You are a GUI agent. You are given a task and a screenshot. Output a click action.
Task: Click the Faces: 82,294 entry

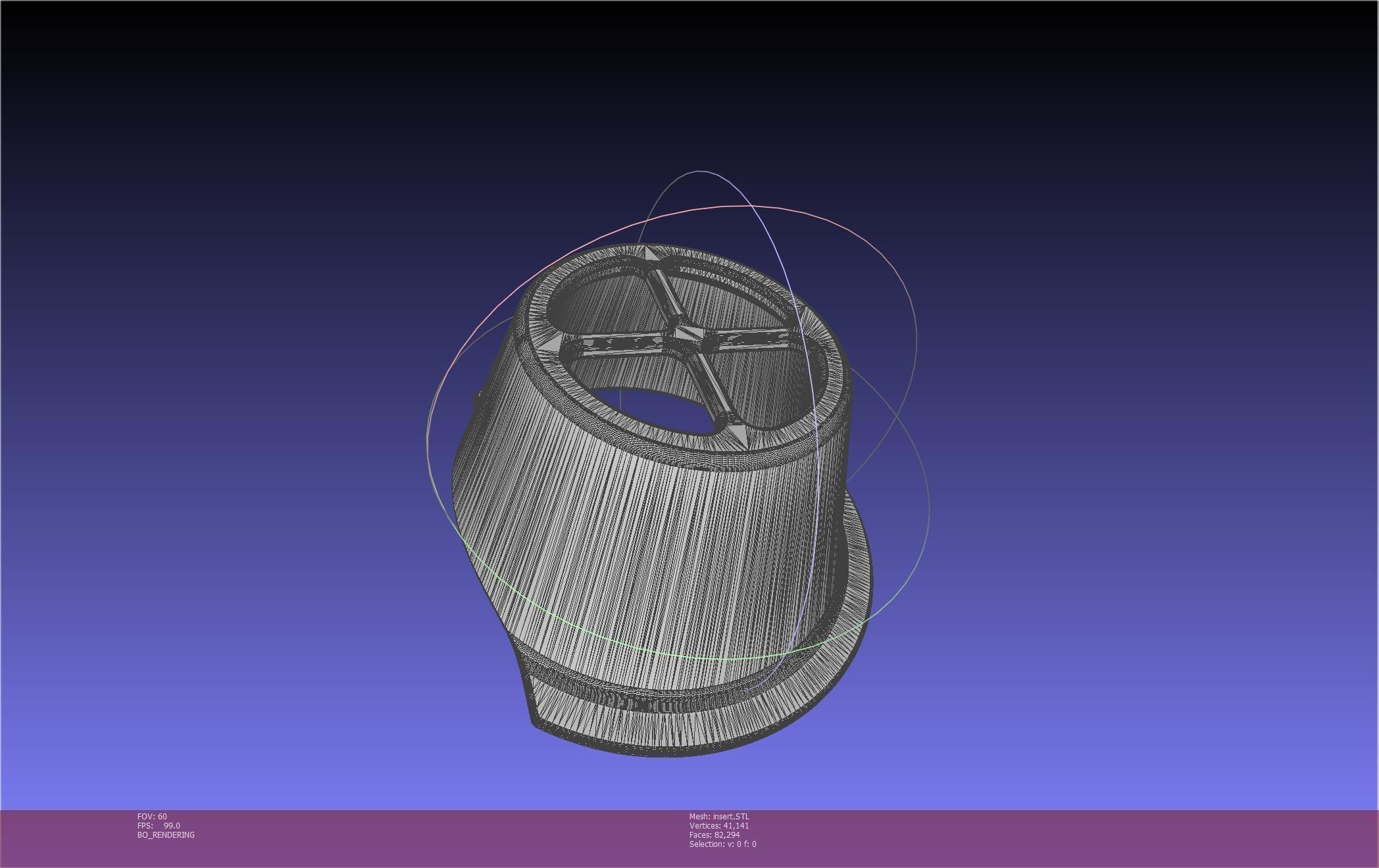(715, 834)
